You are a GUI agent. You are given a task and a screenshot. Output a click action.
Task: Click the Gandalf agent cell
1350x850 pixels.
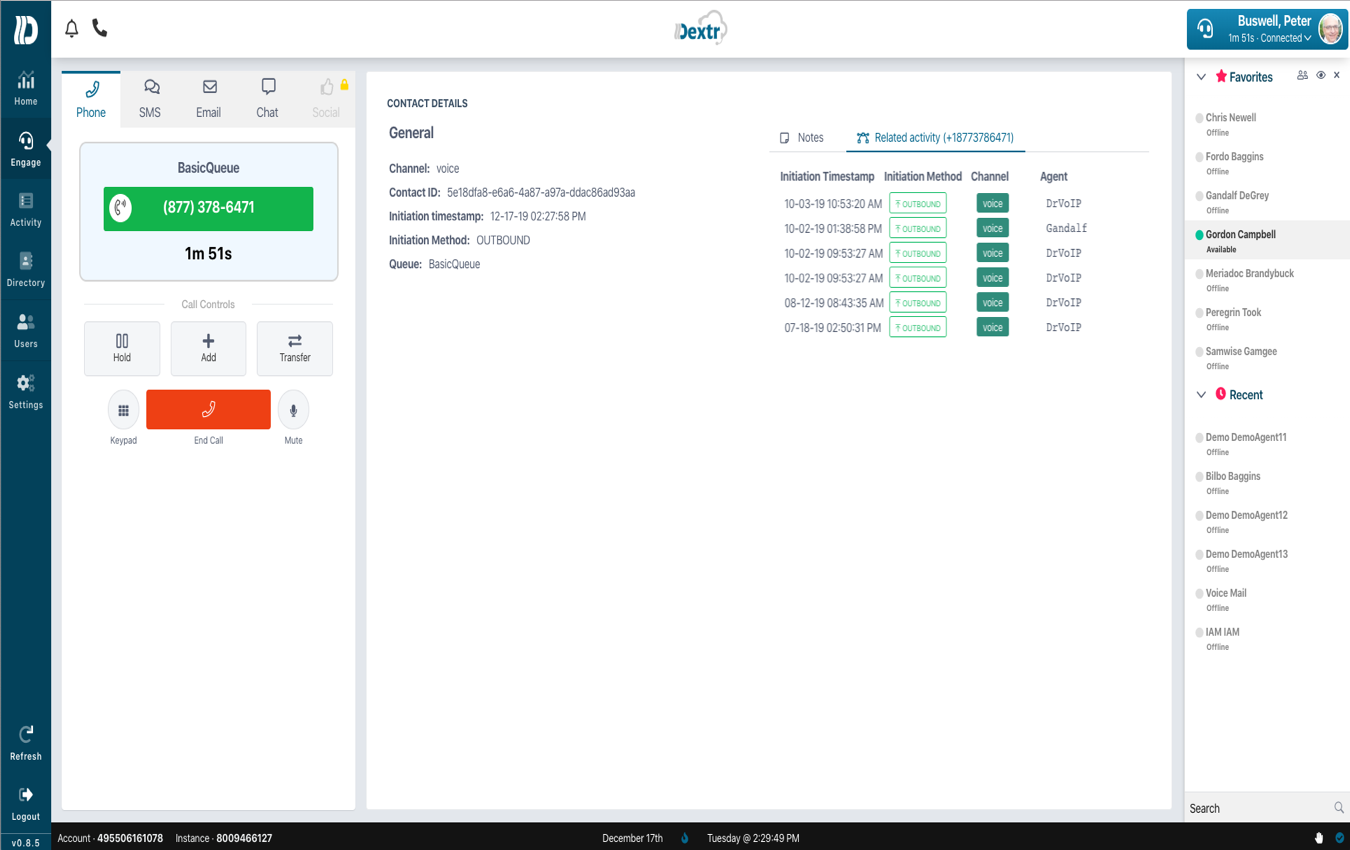click(x=1066, y=228)
